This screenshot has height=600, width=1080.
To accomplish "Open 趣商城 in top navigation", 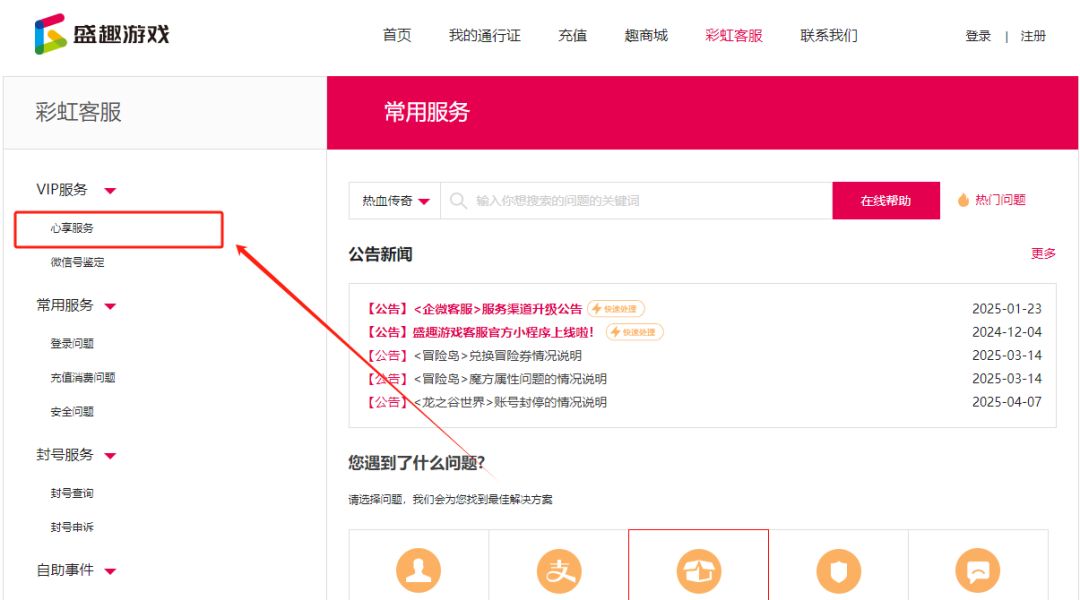I will pyautogui.click(x=645, y=35).
